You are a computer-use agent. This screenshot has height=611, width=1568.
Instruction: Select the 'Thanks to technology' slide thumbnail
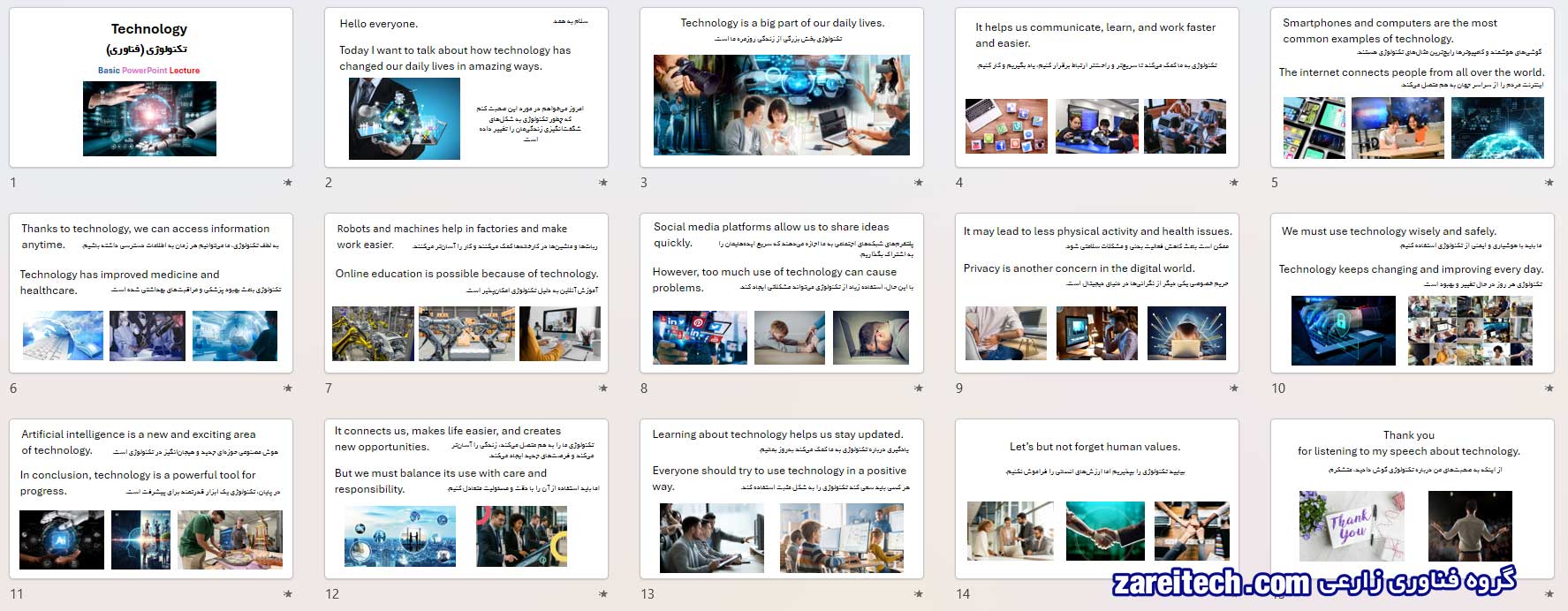(151, 293)
